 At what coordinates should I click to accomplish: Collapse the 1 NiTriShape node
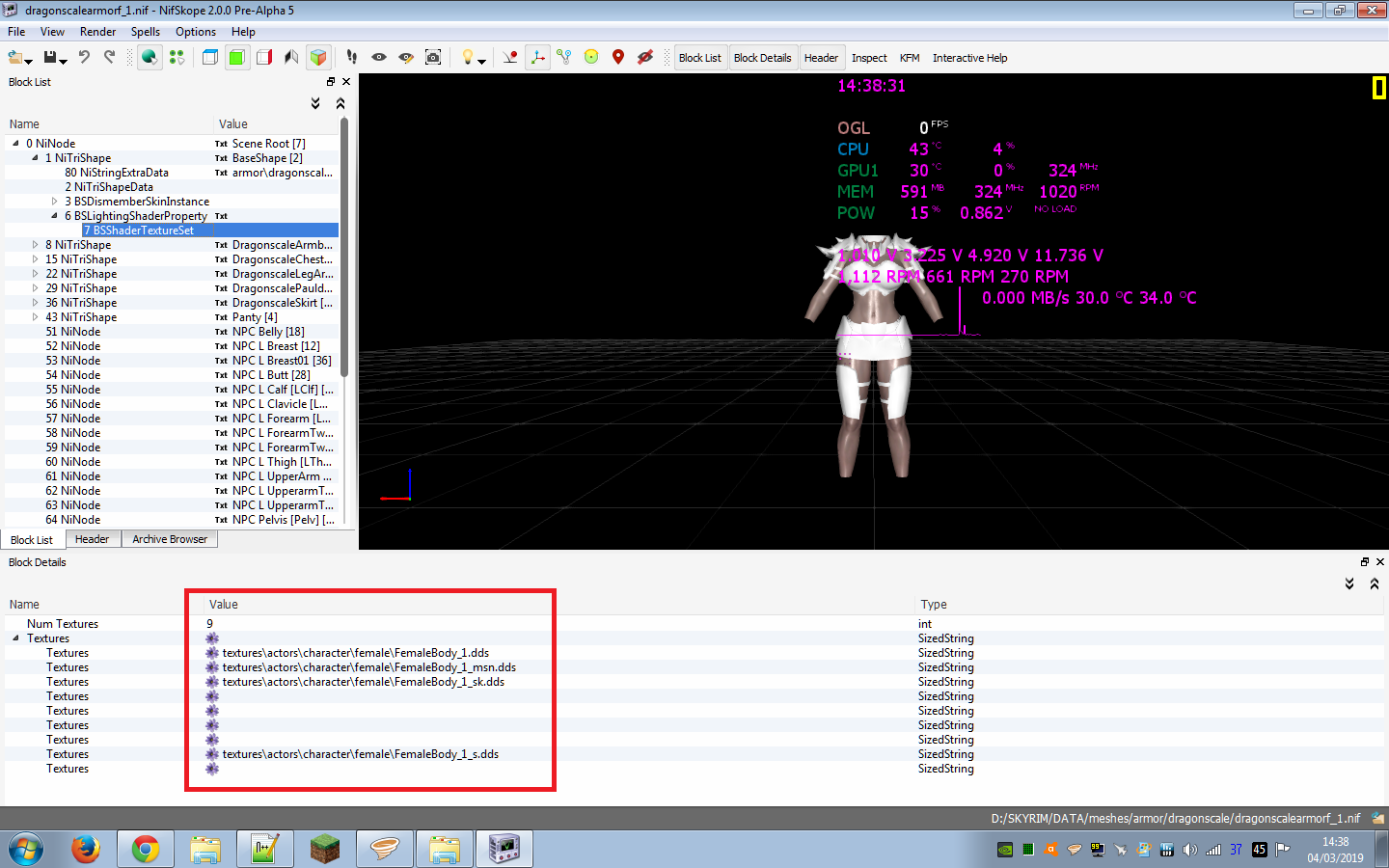35,157
